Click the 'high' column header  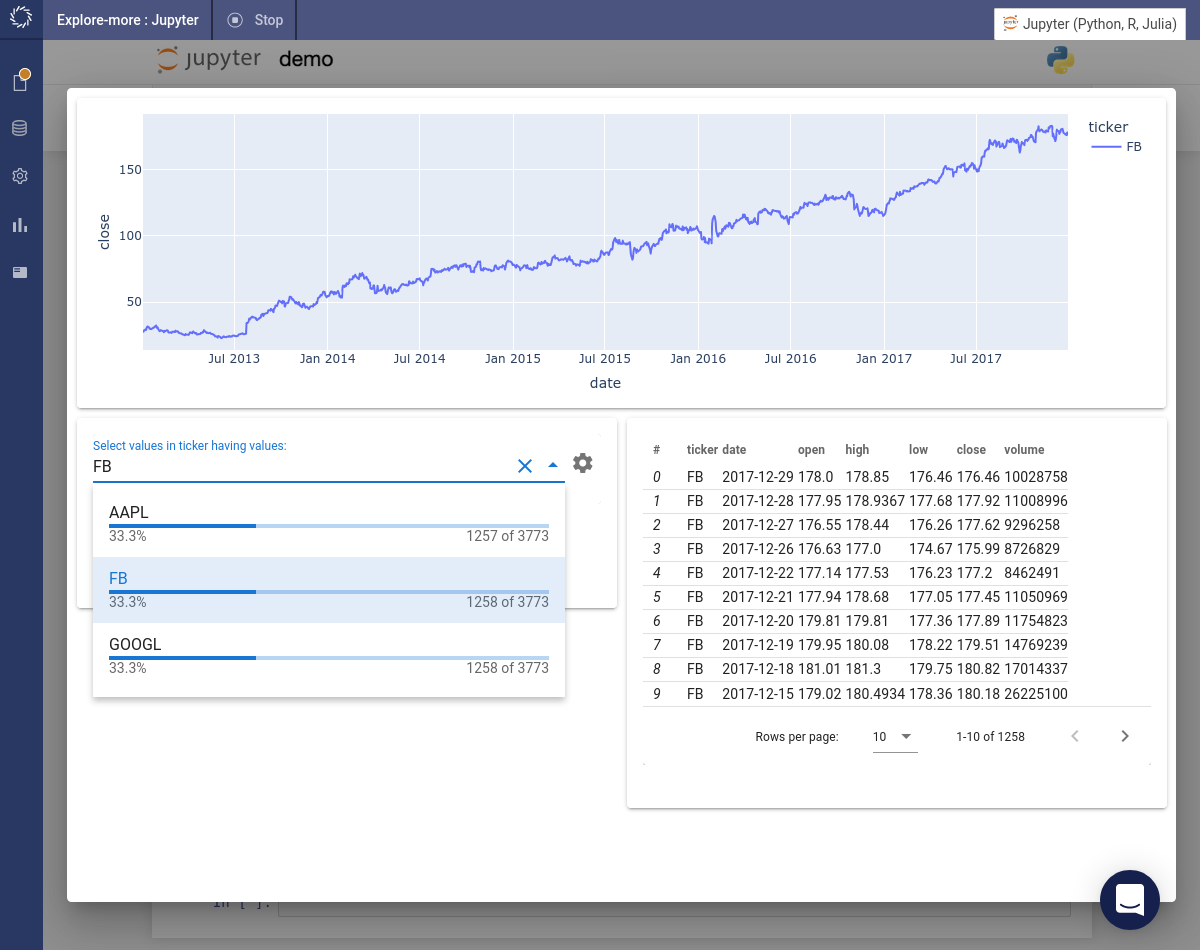coord(857,450)
